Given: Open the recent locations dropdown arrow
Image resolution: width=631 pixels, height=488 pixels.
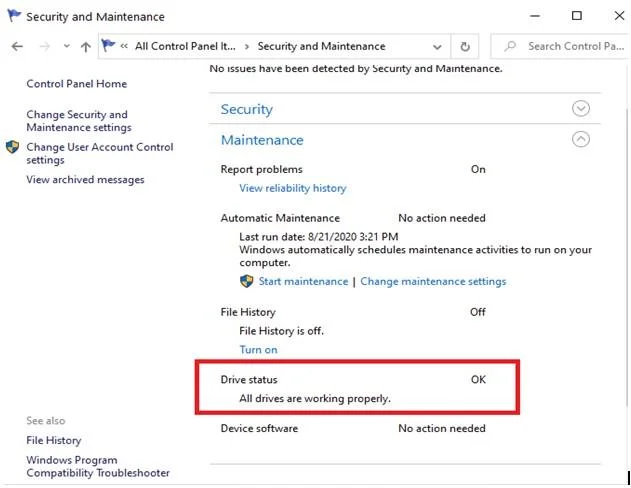Looking at the screenshot, I should tap(67, 46).
